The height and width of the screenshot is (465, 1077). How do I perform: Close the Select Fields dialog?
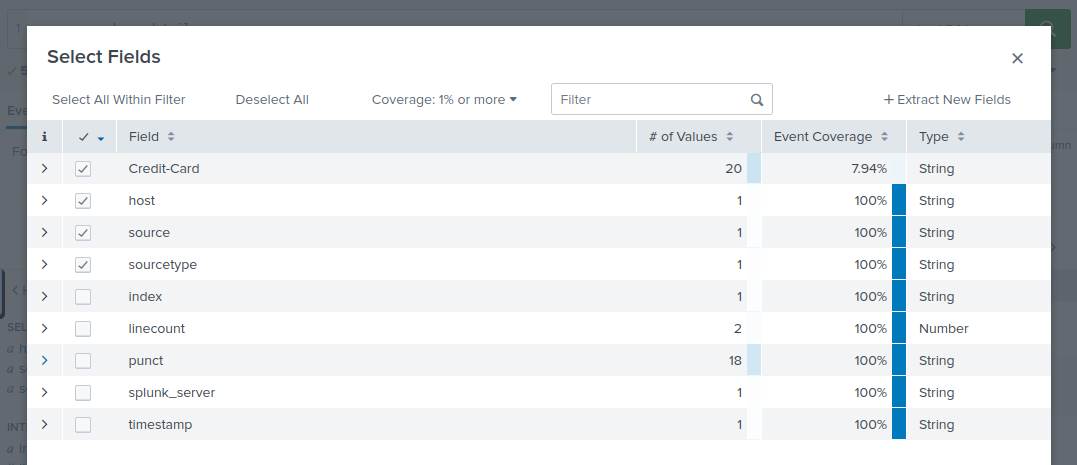tap(1017, 58)
